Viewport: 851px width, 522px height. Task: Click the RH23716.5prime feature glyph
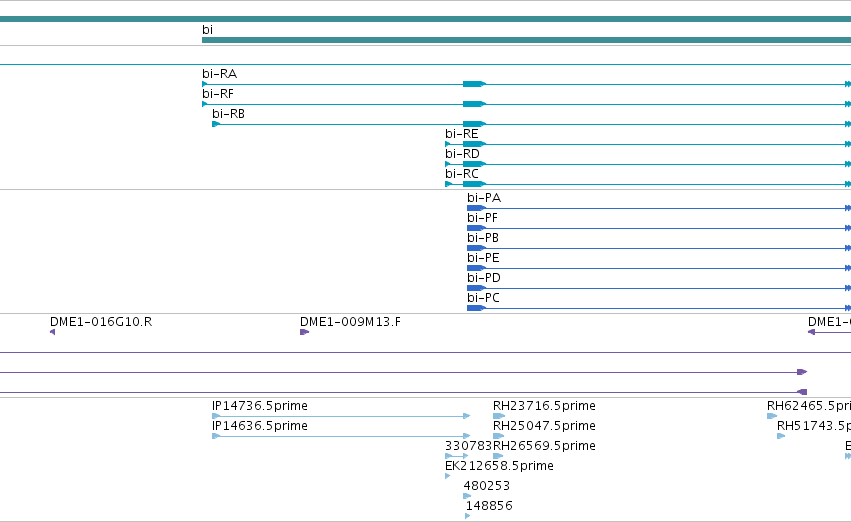pos(499,416)
